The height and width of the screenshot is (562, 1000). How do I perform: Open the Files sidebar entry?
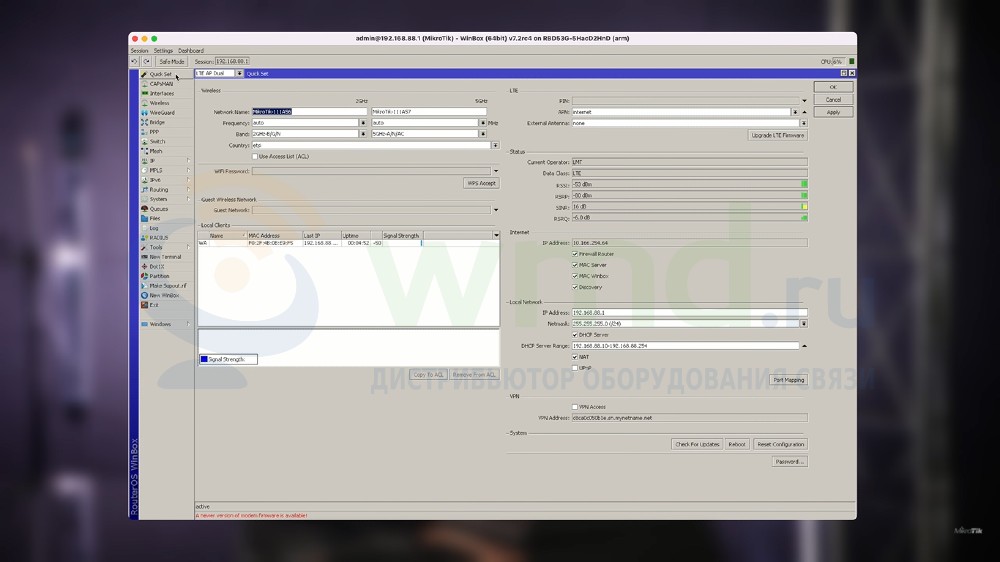point(155,218)
